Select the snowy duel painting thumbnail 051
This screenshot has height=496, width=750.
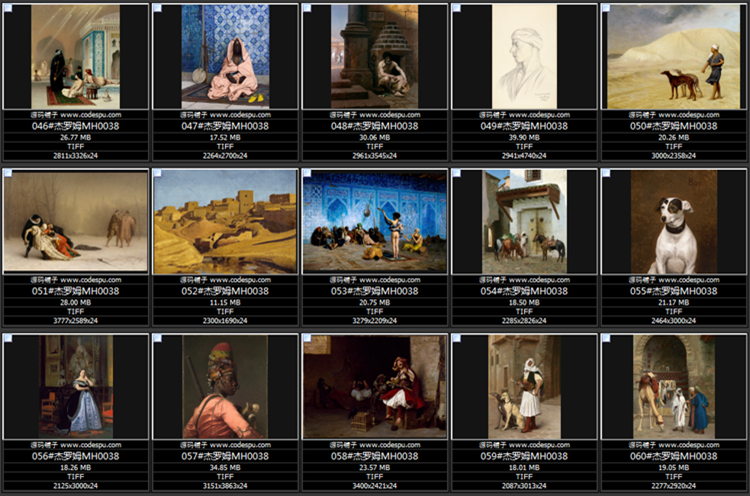[x=76, y=222]
